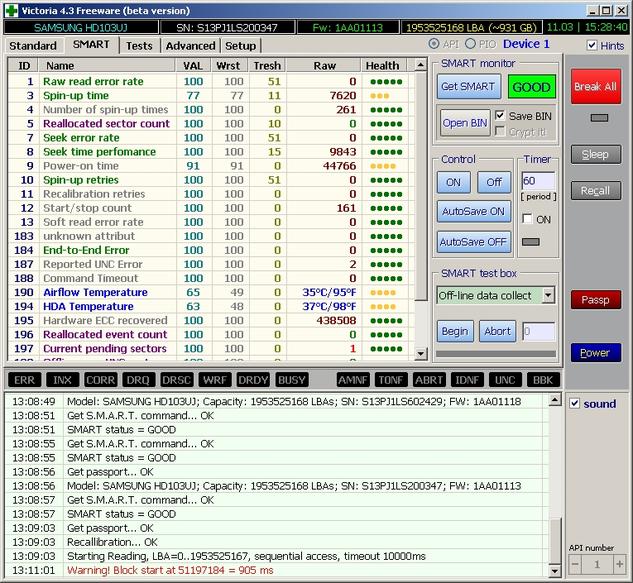
Task: Click the BUSY status indicator
Action: click(291, 380)
